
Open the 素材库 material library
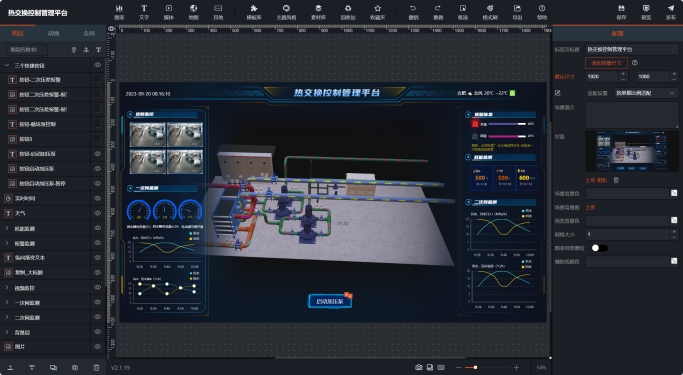coord(318,12)
